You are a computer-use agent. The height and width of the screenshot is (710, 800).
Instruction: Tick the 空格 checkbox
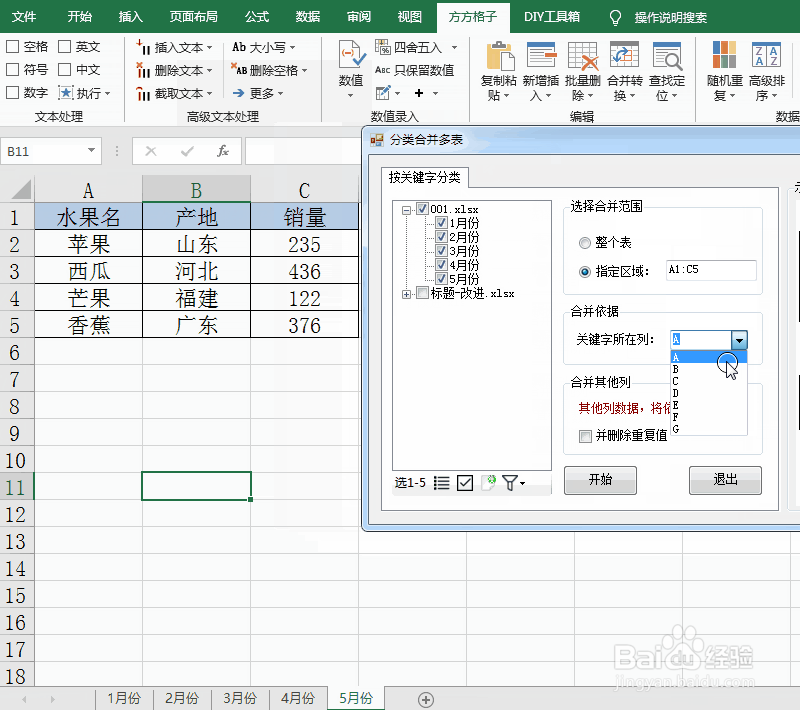click(13, 46)
